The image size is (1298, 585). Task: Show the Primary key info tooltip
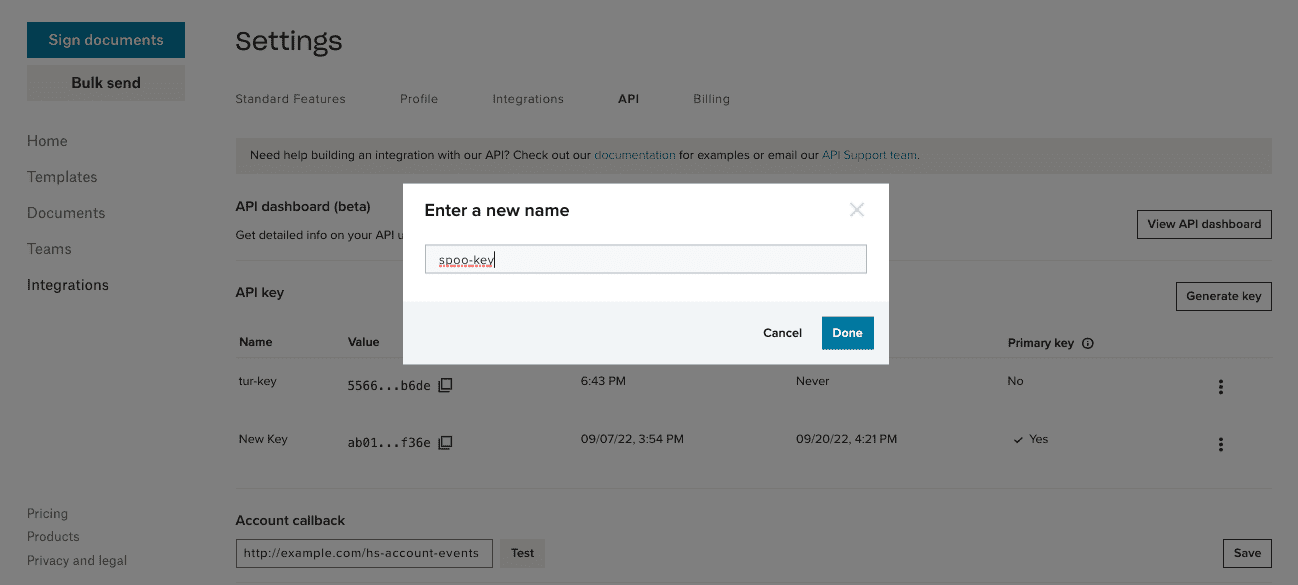[1089, 342]
